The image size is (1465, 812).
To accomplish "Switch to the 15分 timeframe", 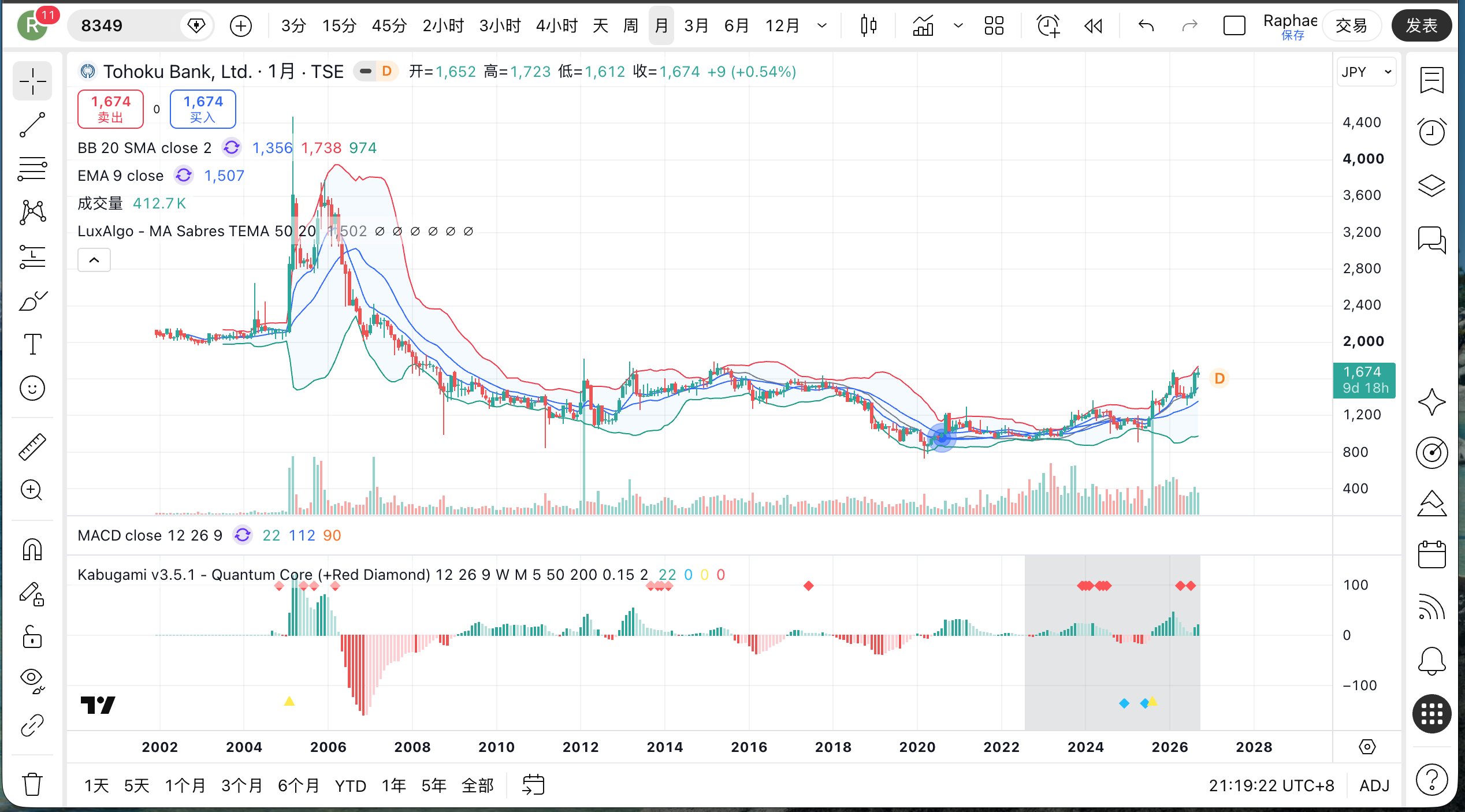I will 339,25.
